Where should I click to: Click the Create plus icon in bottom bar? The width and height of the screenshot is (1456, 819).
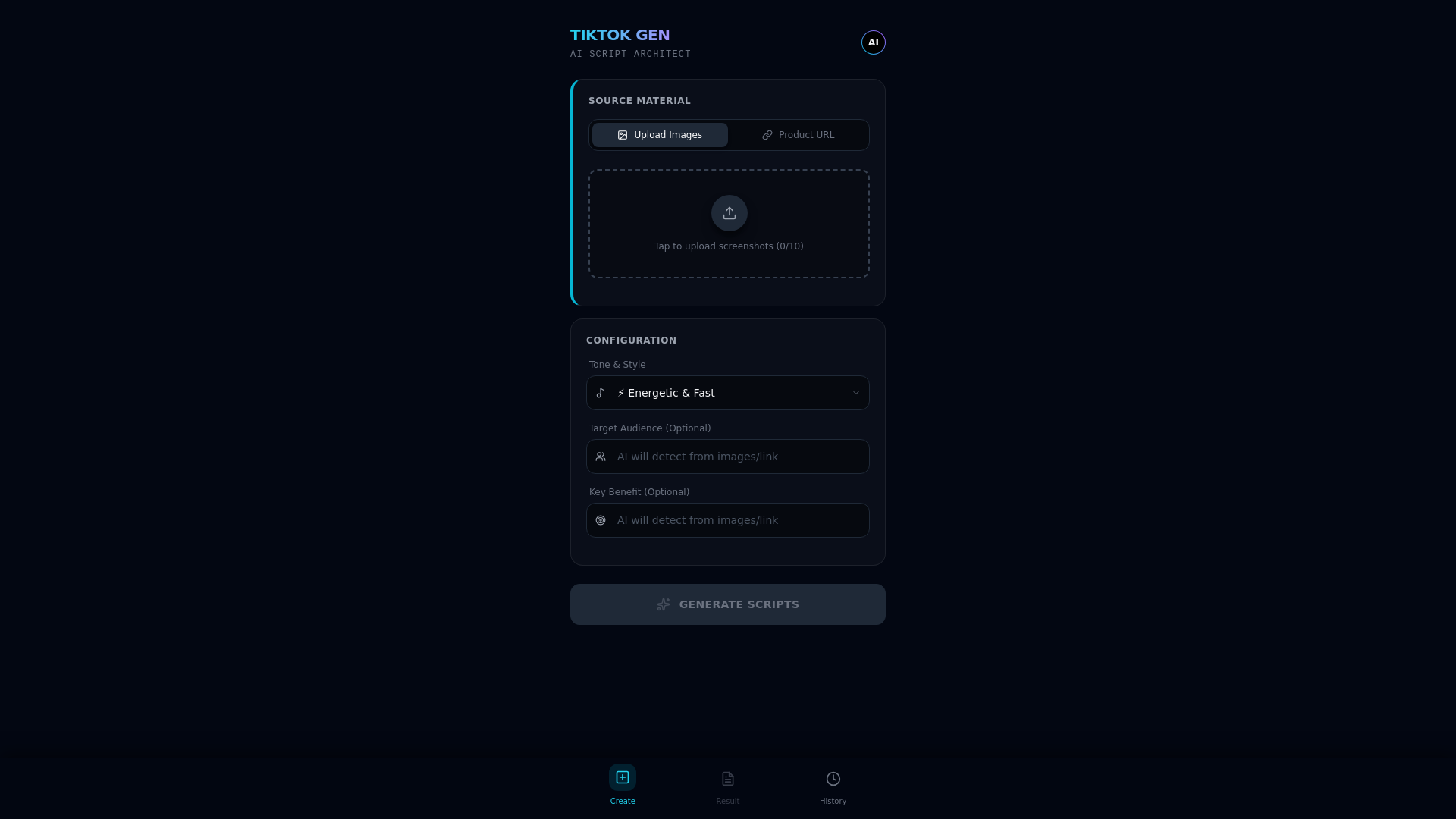(623, 777)
